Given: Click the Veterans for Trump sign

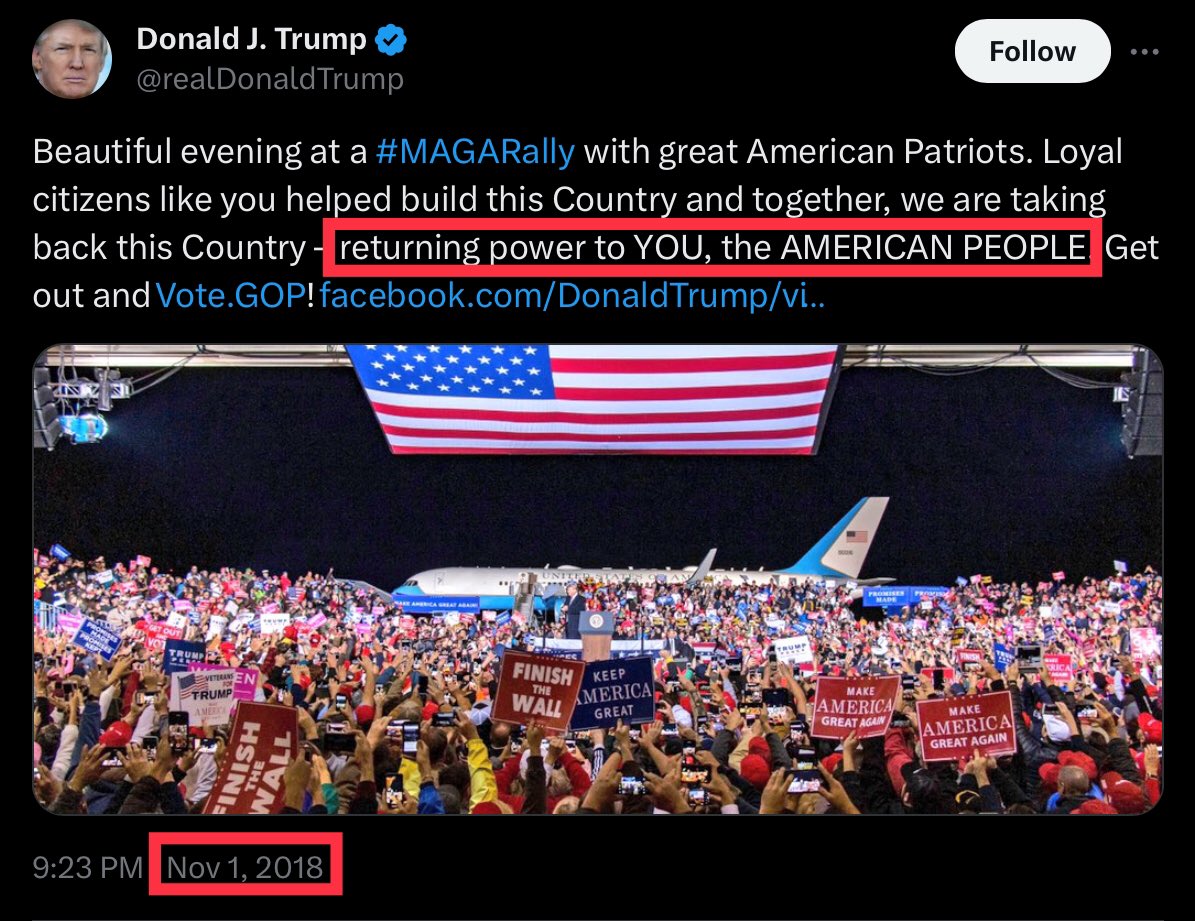Looking at the screenshot, I should tap(206, 695).
